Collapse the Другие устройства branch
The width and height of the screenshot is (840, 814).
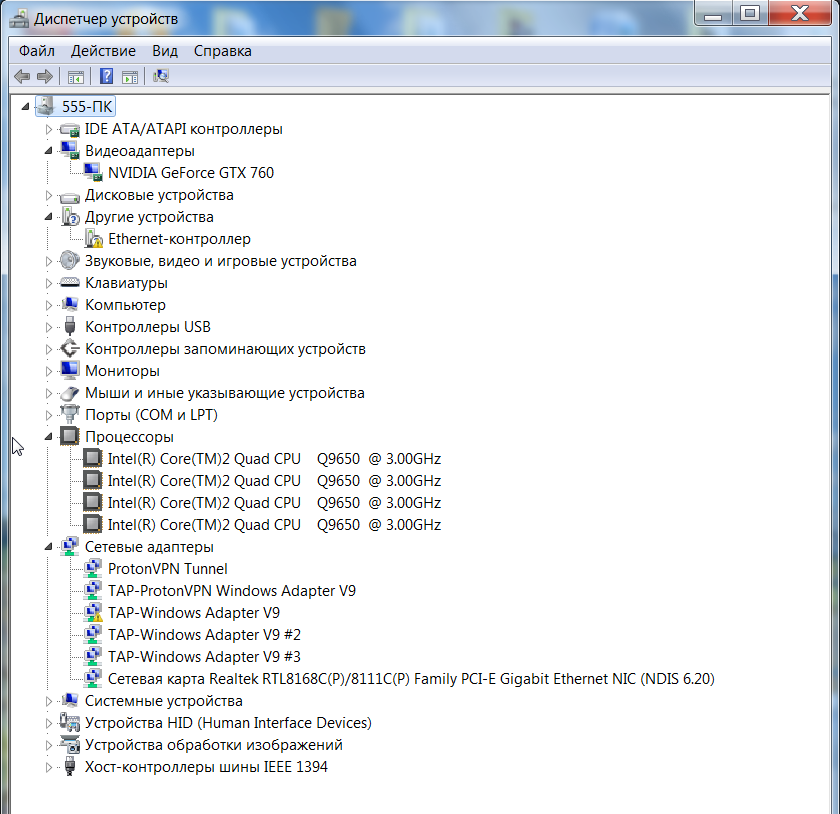click(x=48, y=217)
